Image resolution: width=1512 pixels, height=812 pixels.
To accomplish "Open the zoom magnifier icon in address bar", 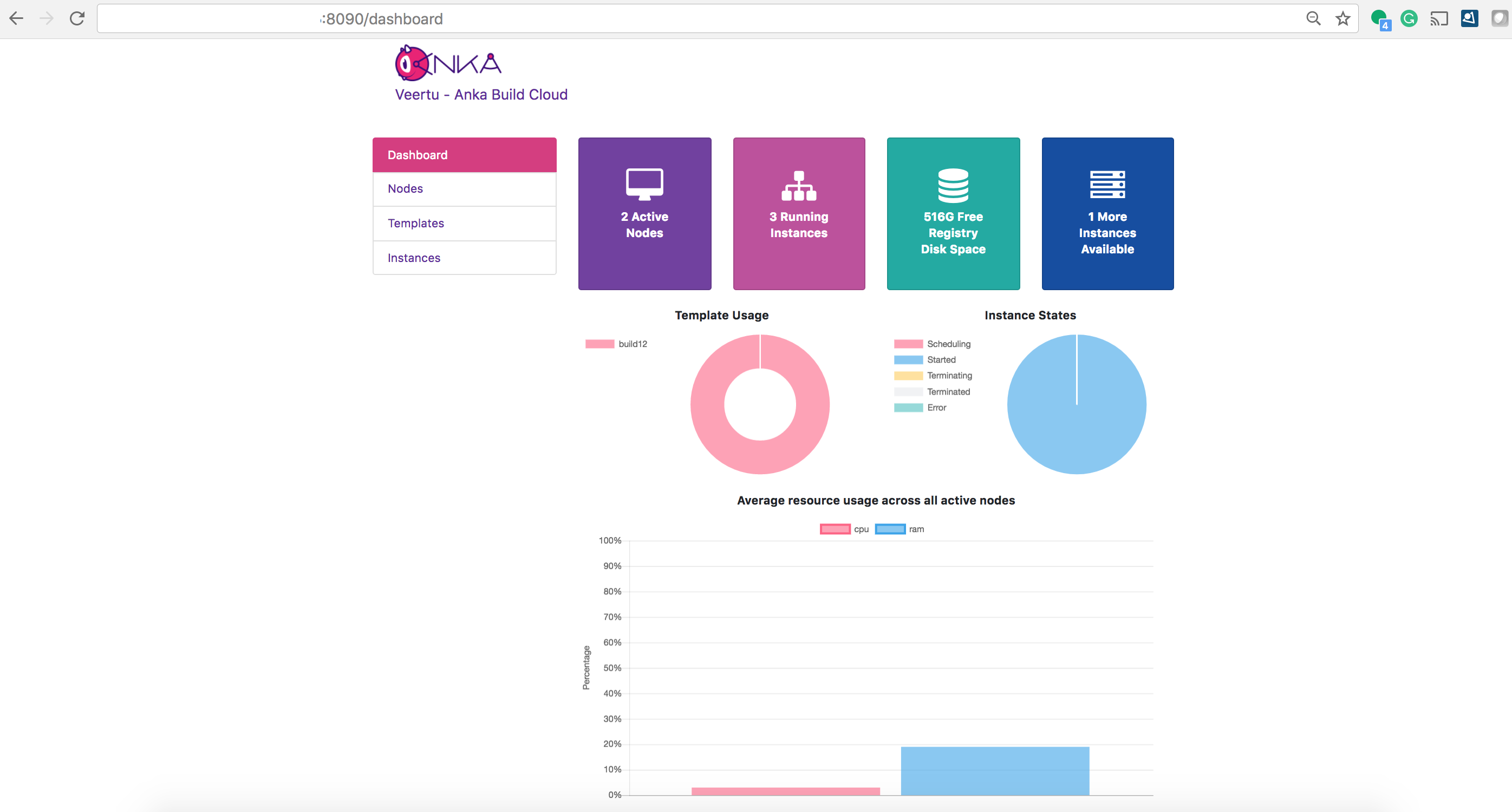I will tap(1313, 19).
